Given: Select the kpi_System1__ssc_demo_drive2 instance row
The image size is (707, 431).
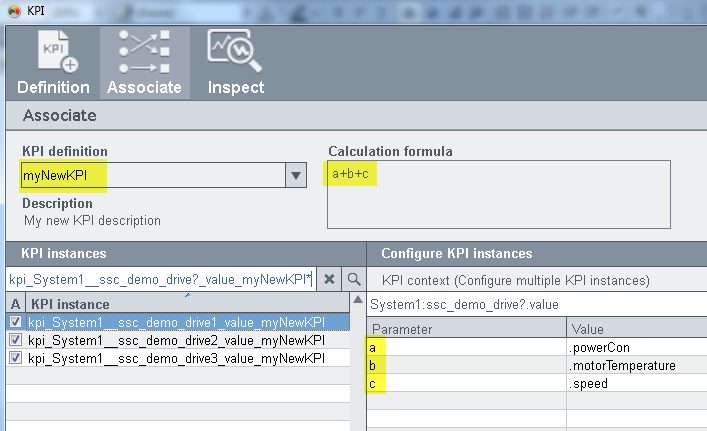Looking at the screenshot, I should click(176, 340).
